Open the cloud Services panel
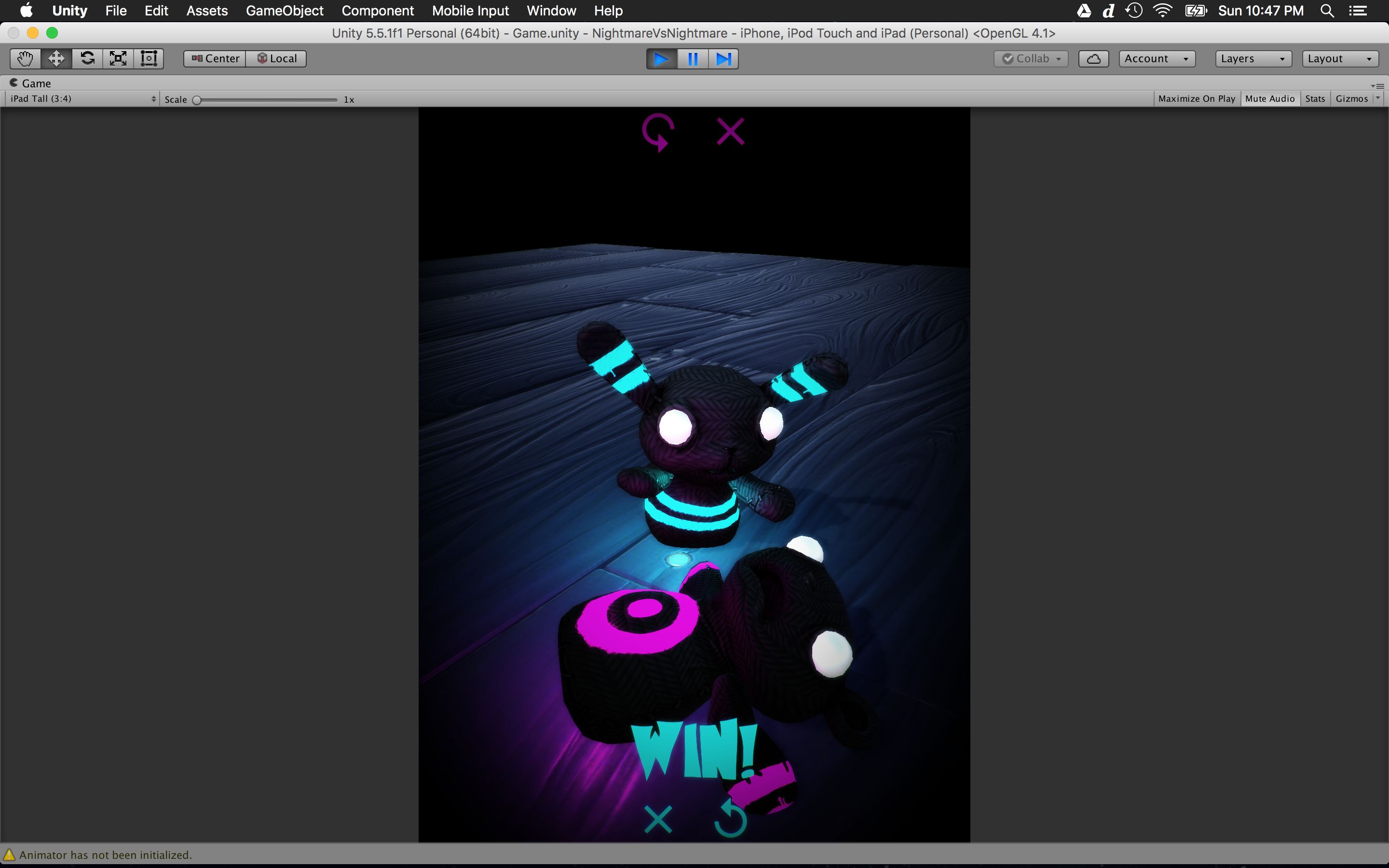The height and width of the screenshot is (868, 1389). pos(1093,58)
